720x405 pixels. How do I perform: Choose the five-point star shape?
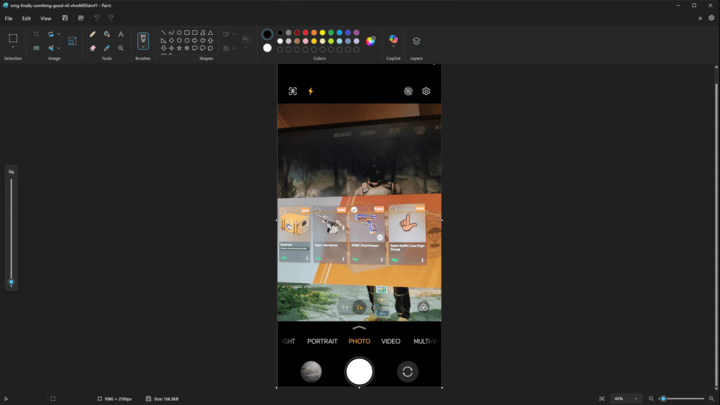pos(179,48)
